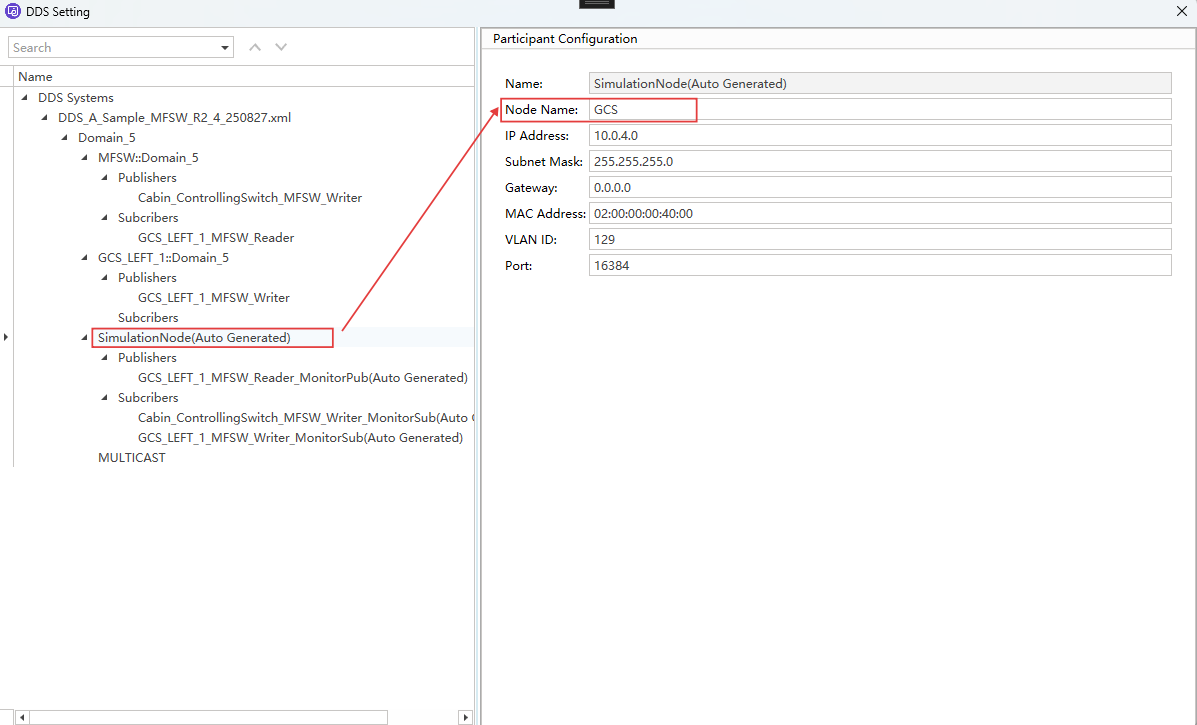Collapse the Domain_5 tree node
This screenshot has width=1197, height=725.
pyautogui.click(x=64, y=138)
